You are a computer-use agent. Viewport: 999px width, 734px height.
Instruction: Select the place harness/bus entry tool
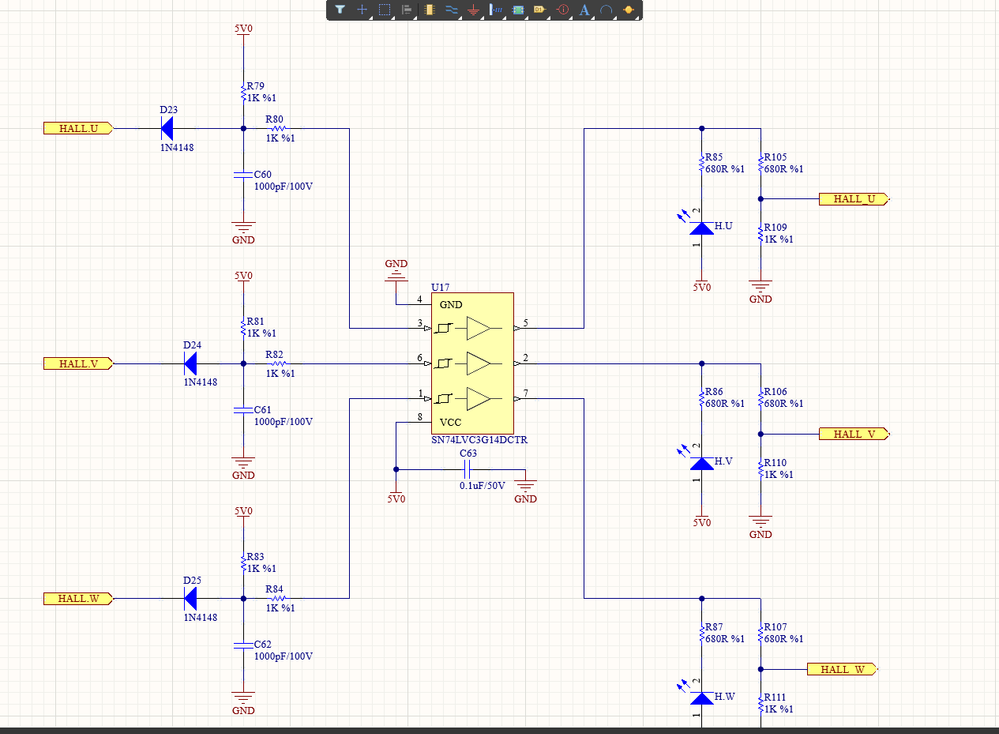click(x=496, y=10)
